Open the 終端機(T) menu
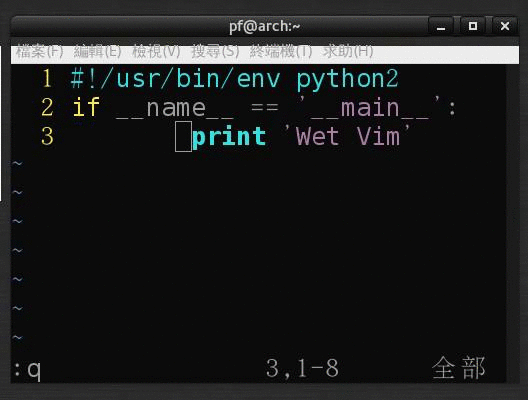This screenshot has height=400, width=528. (x=281, y=51)
